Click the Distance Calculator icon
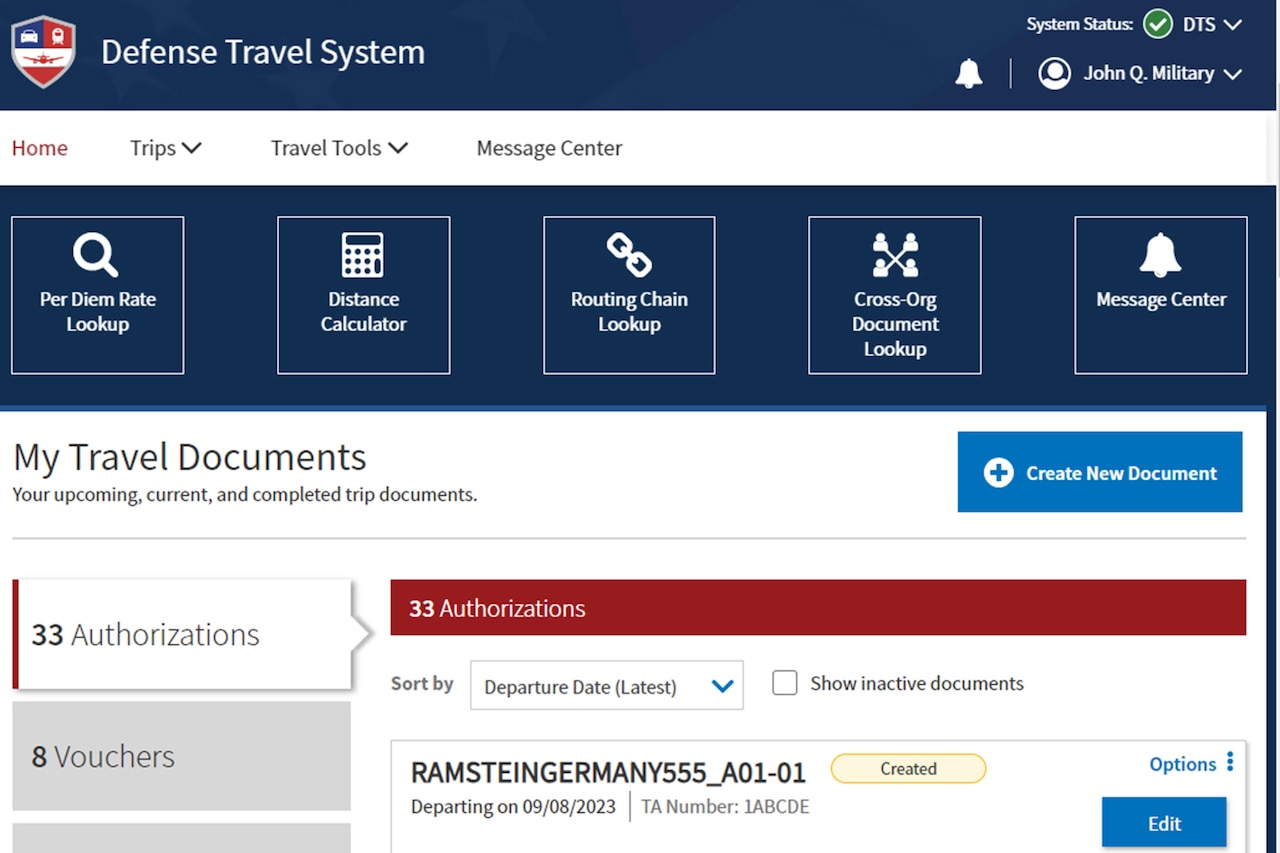This screenshot has width=1280, height=853. click(363, 254)
